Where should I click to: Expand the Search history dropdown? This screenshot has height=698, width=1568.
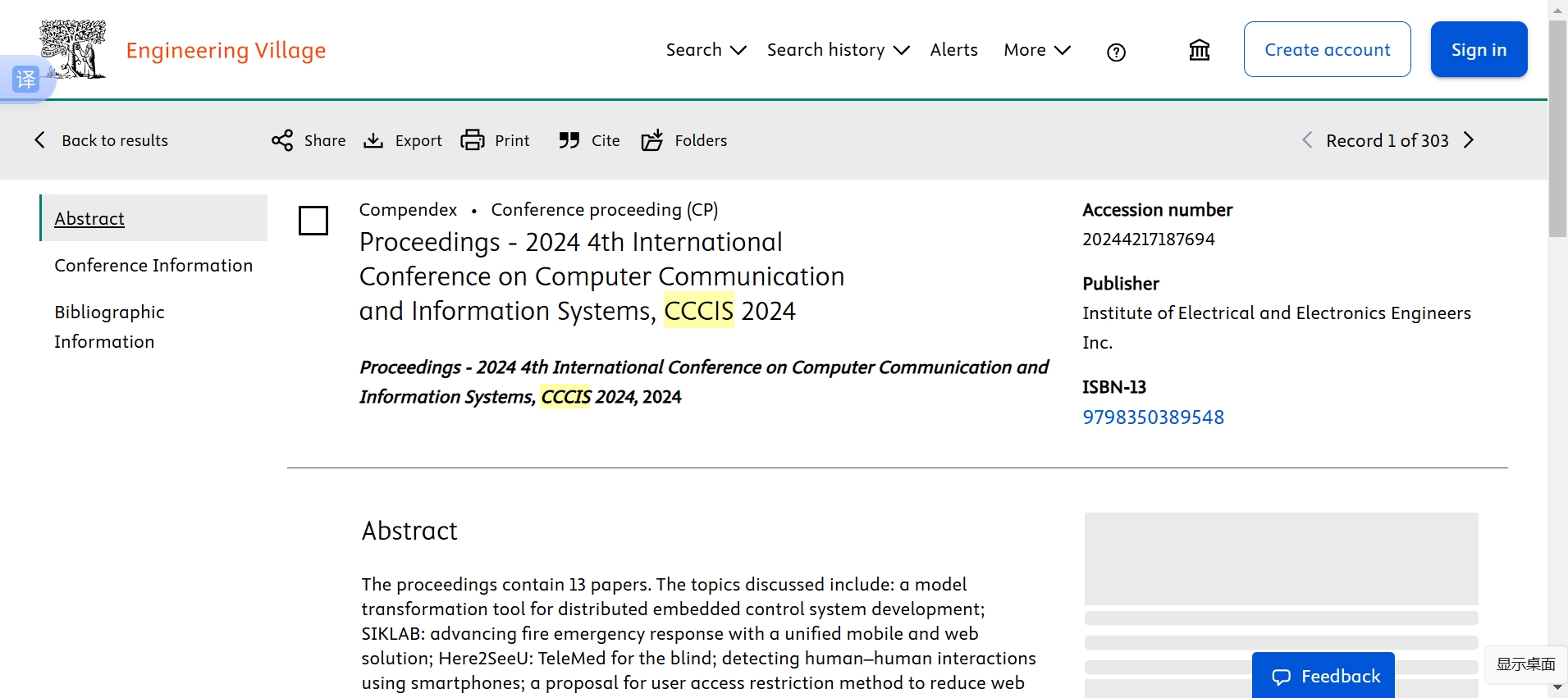coord(838,50)
